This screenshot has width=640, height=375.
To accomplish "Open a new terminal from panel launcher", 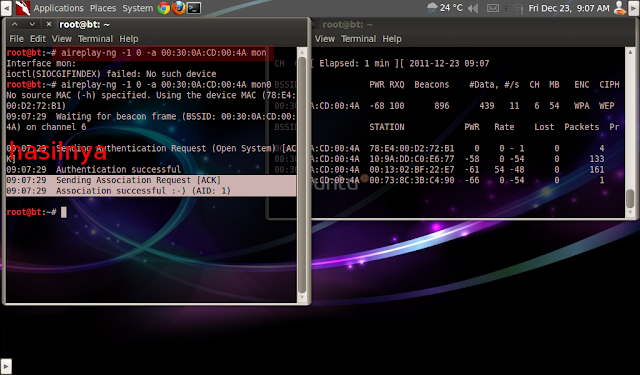I will pyautogui.click(x=194, y=8).
